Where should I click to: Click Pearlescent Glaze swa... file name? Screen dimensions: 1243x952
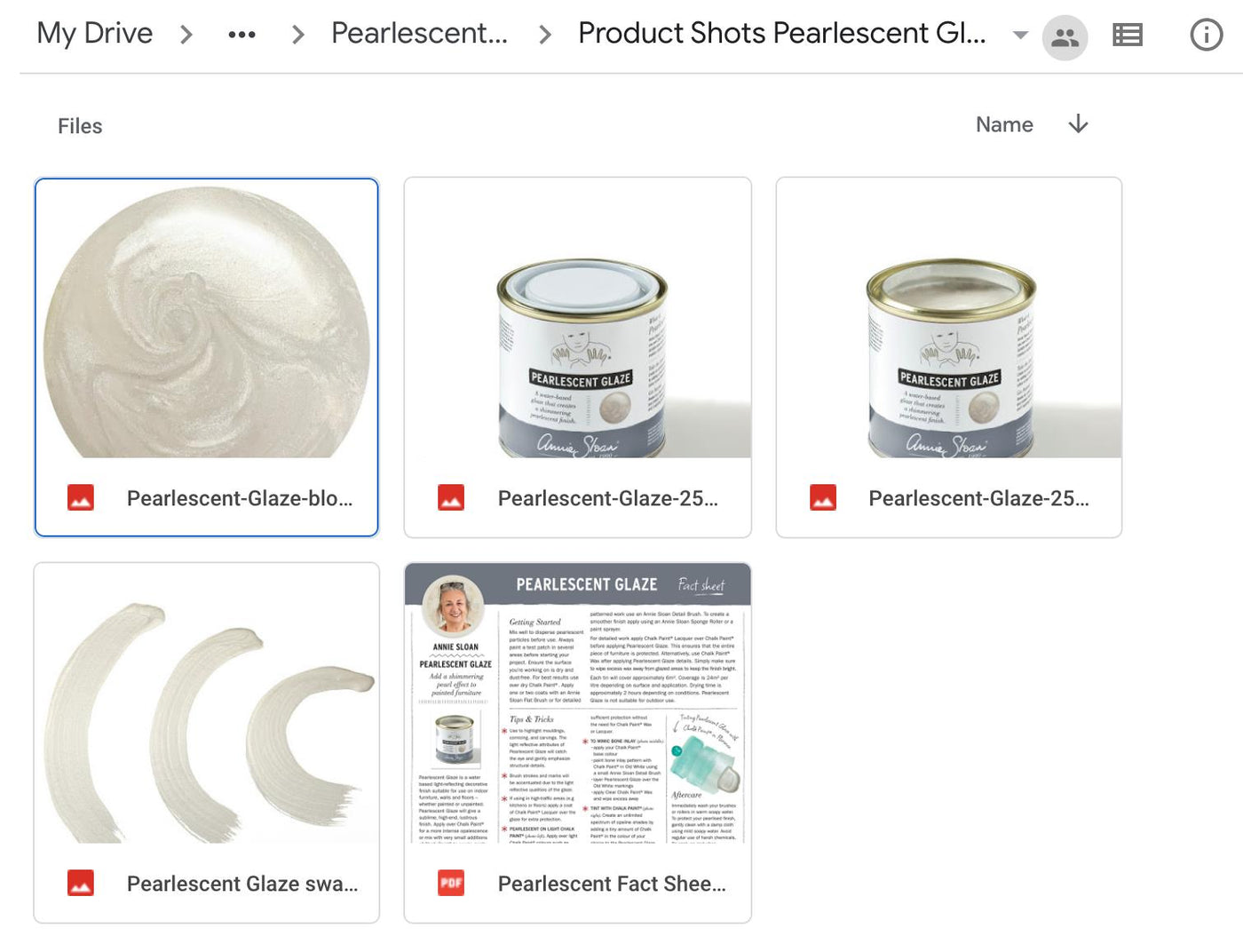242,884
